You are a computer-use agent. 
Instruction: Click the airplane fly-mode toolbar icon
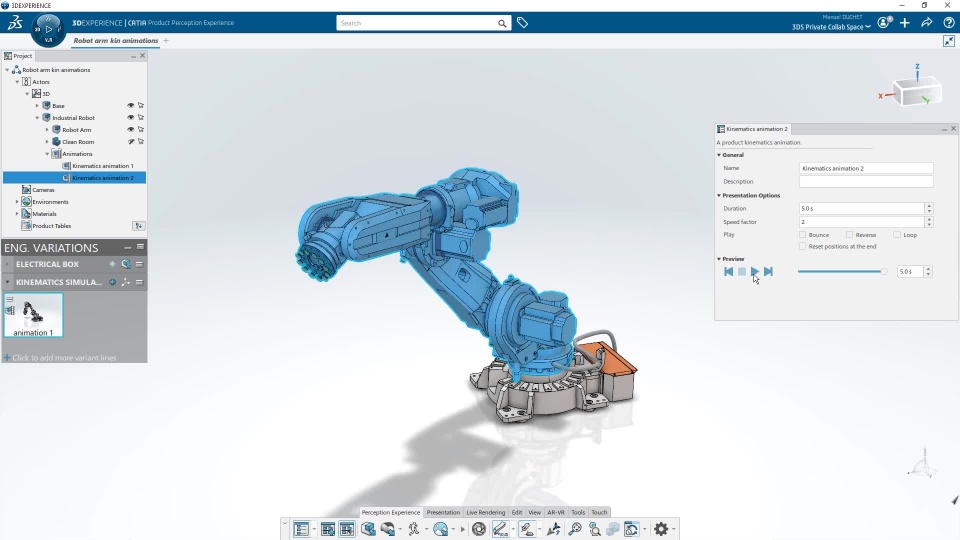553,529
